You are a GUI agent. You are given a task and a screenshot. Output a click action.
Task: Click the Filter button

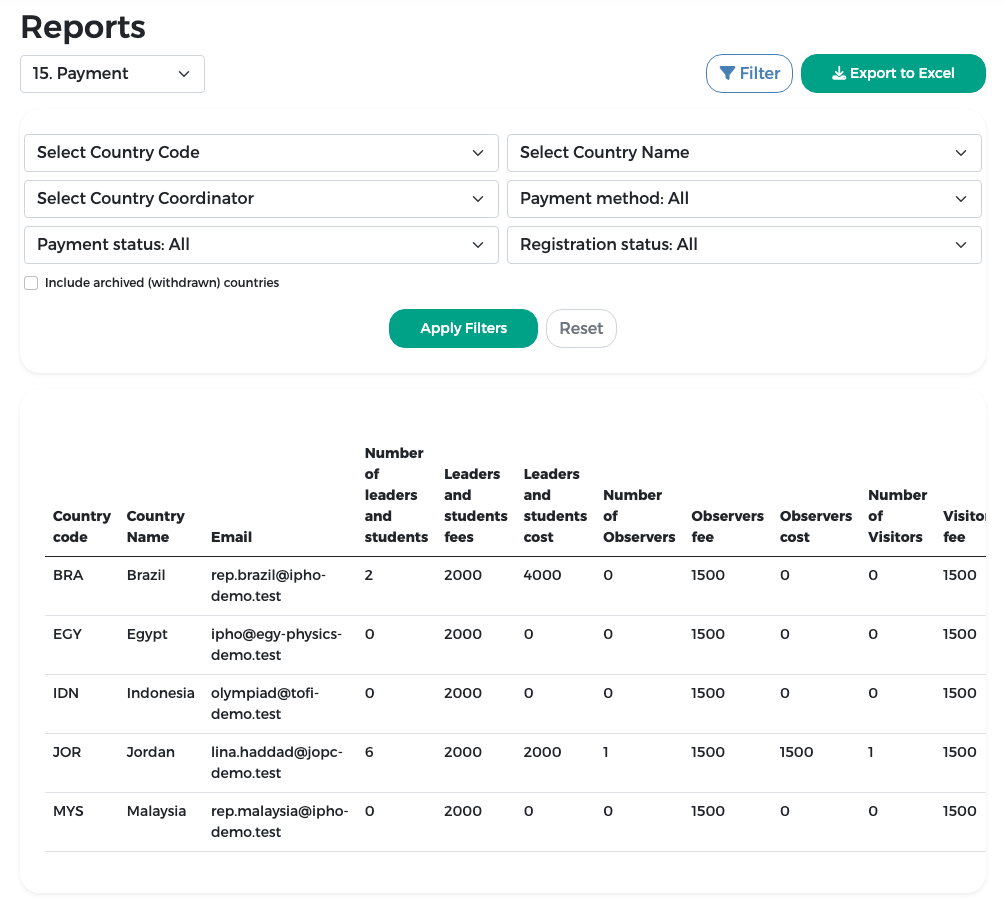[749, 74]
